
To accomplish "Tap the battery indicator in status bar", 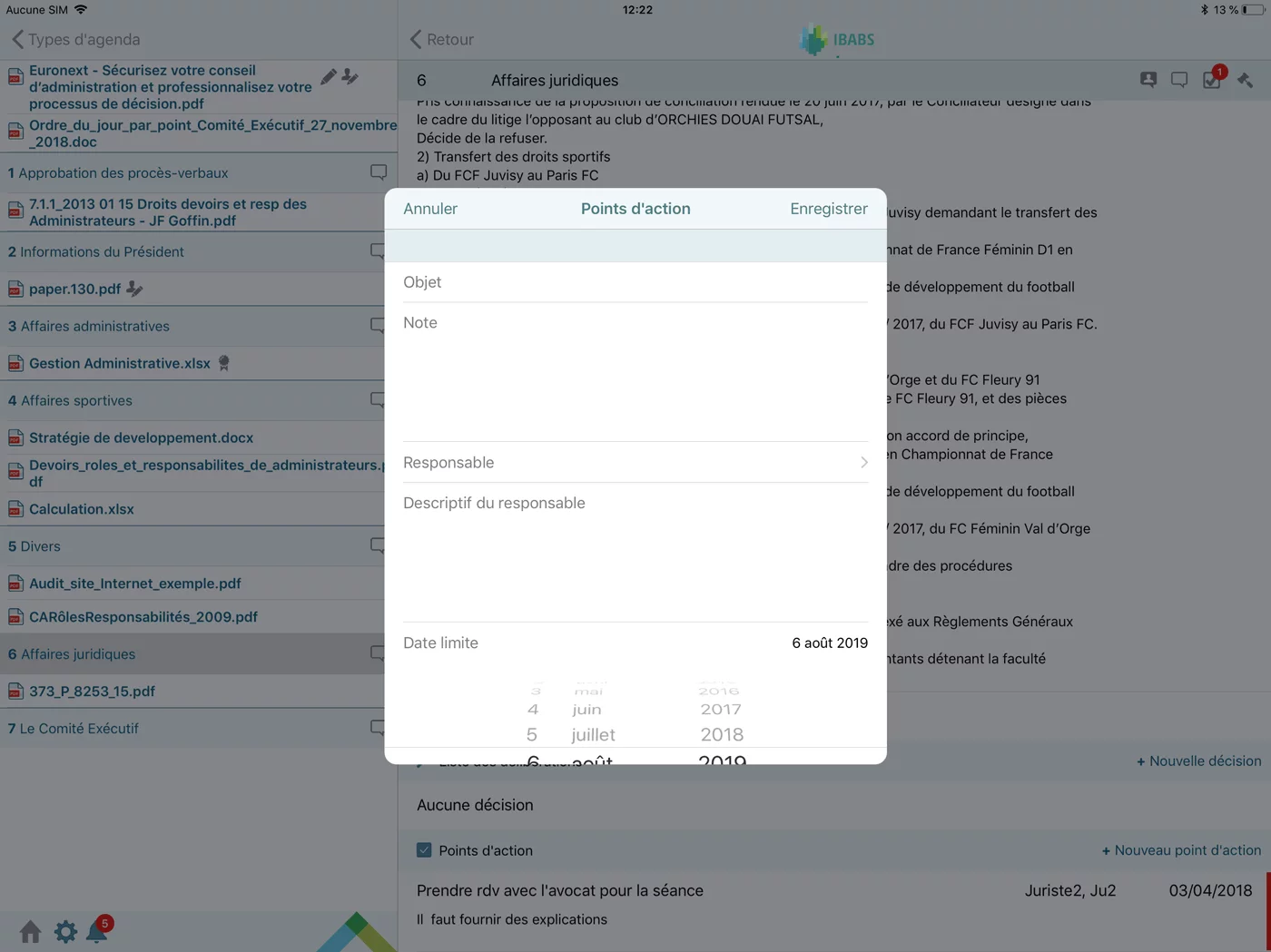I will click(x=1252, y=9).
